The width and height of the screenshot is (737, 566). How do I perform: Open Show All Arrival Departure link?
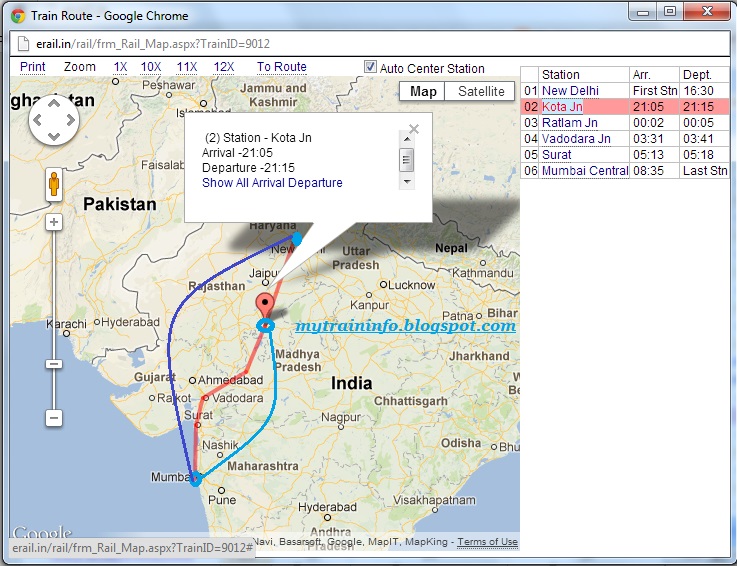click(272, 182)
